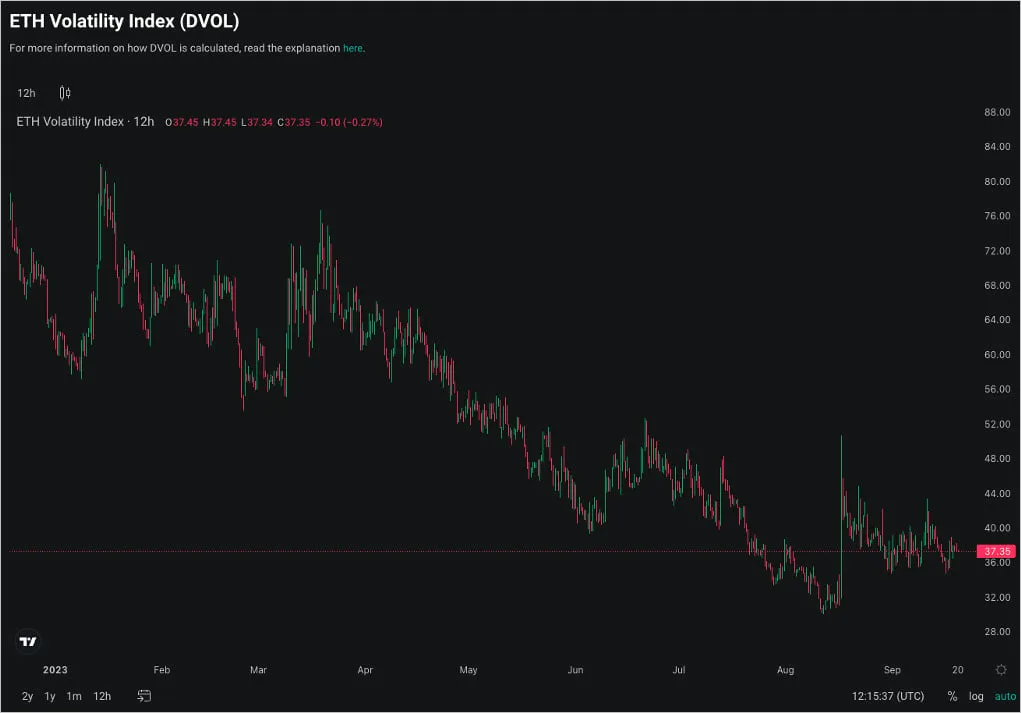Click the TradingView logo icon
1021x713 pixels.
tap(28, 641)
